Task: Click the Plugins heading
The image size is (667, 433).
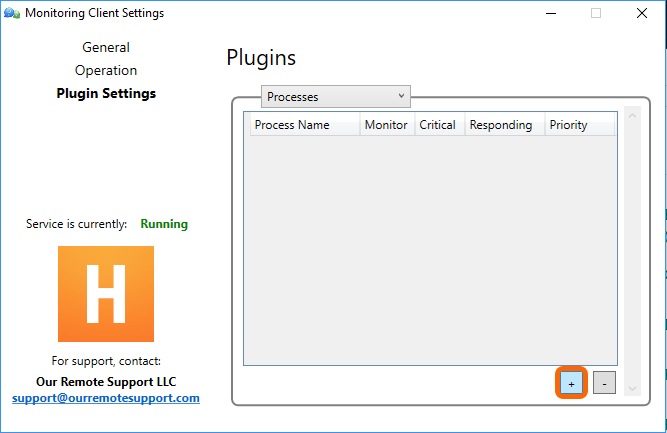Action: pyautogui.click(x=261, y=58)
